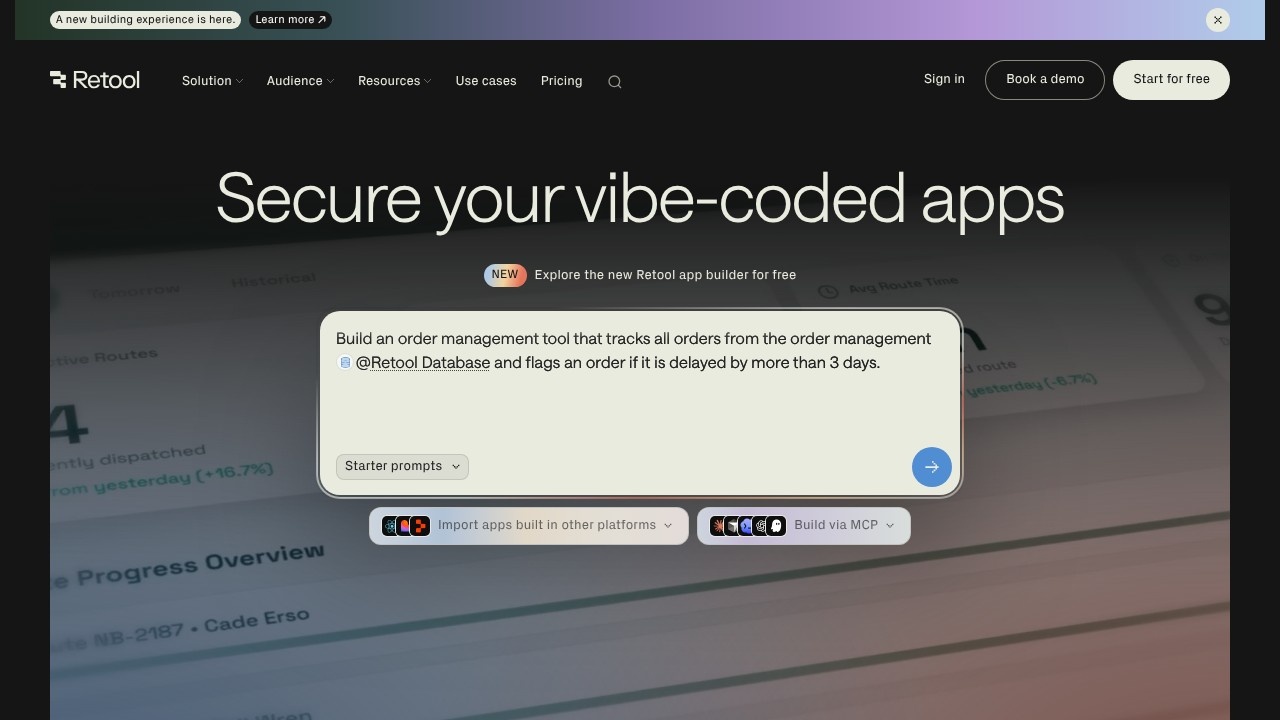
Task: Open the Pricing page
Action: click(x=561, y=81)
